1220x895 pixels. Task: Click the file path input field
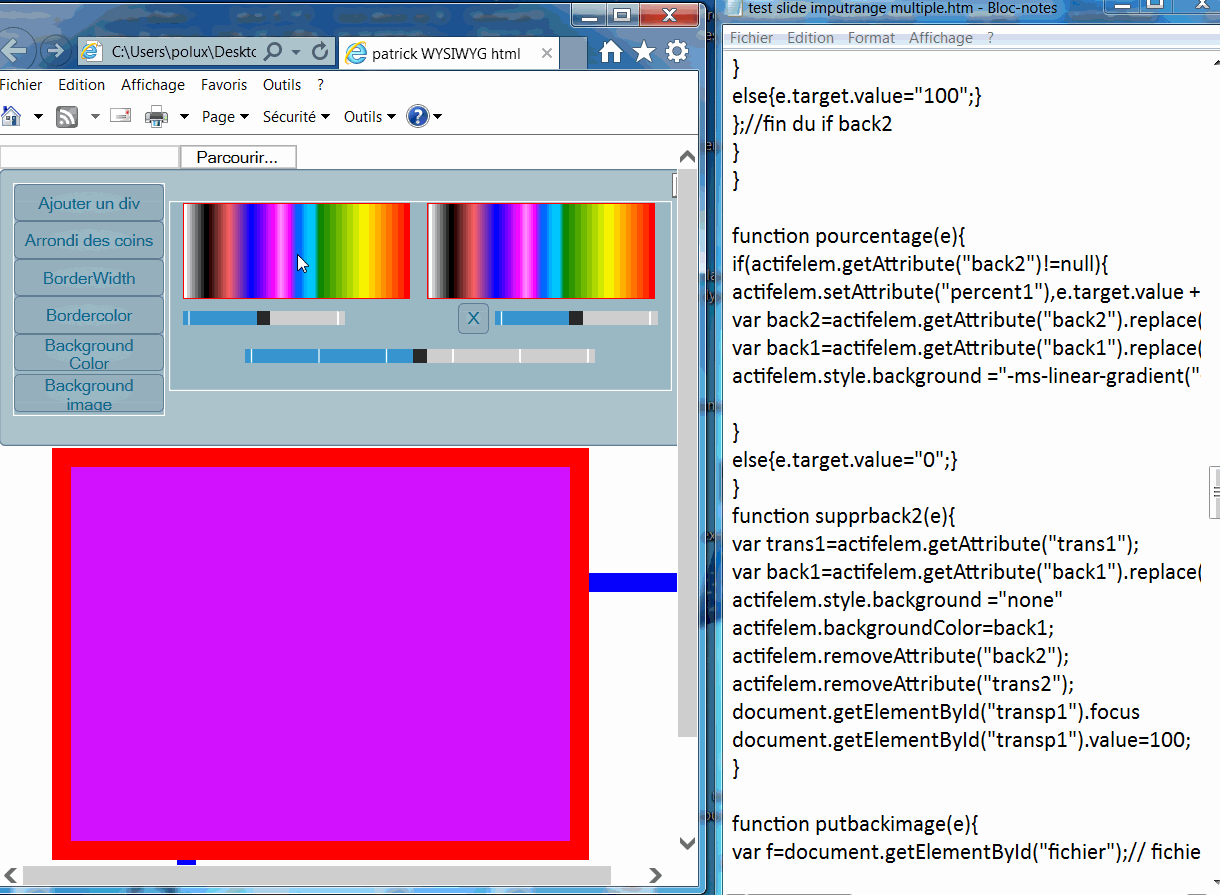coord(90,157)
